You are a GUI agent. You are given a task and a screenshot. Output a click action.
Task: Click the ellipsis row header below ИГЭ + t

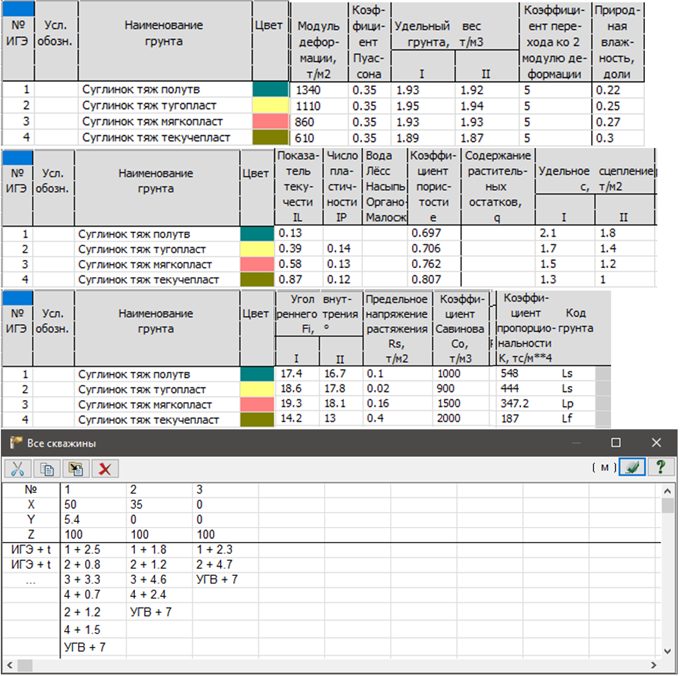point(31,580)
